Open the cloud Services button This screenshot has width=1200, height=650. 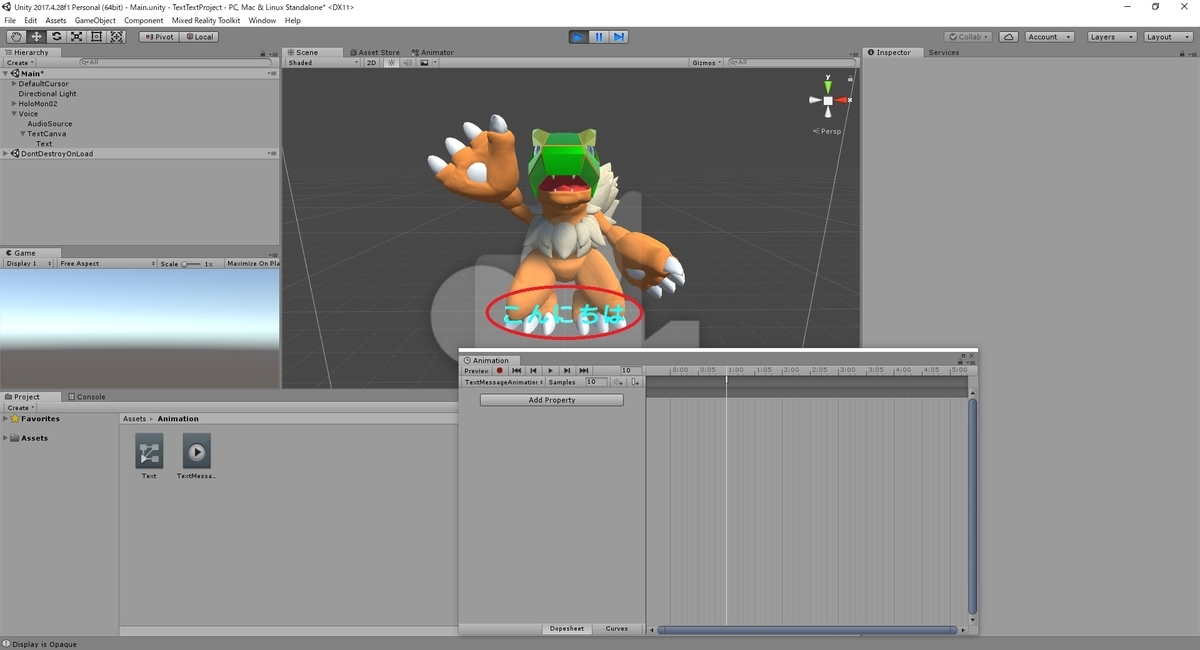point(1008,37)
